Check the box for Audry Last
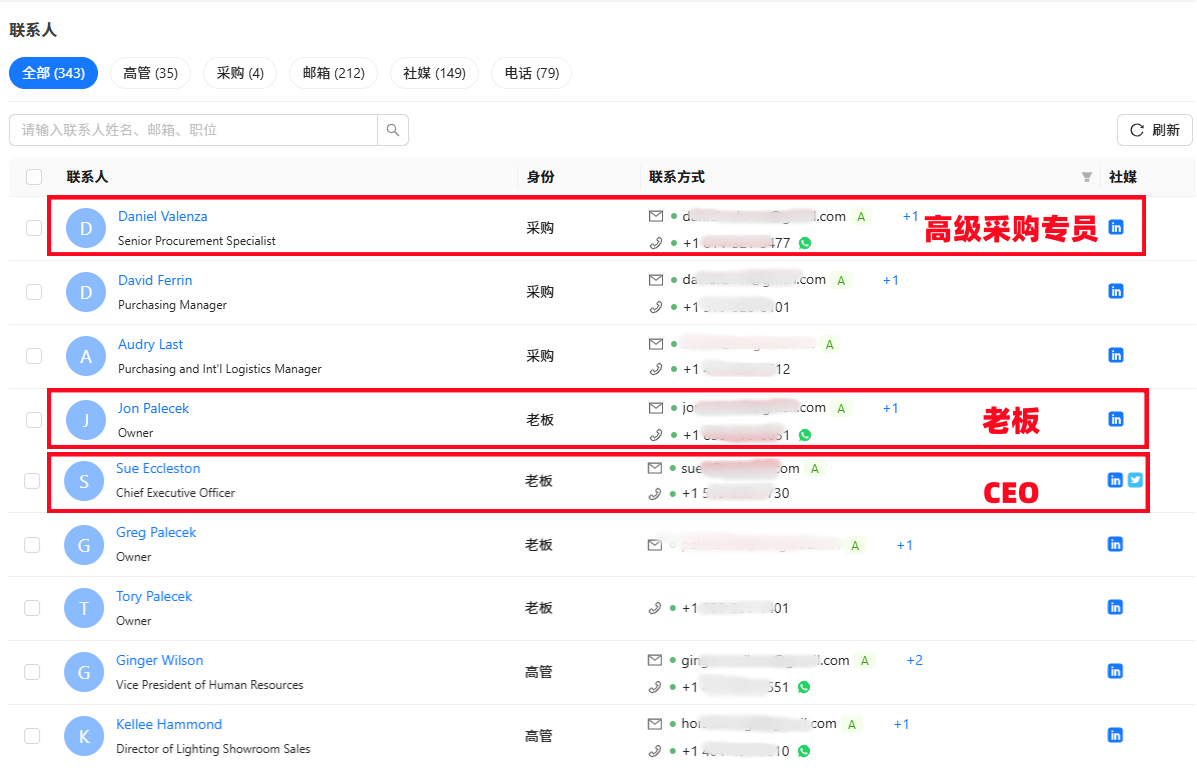Viewport: 1197px width, 768px height. [34, 356]
